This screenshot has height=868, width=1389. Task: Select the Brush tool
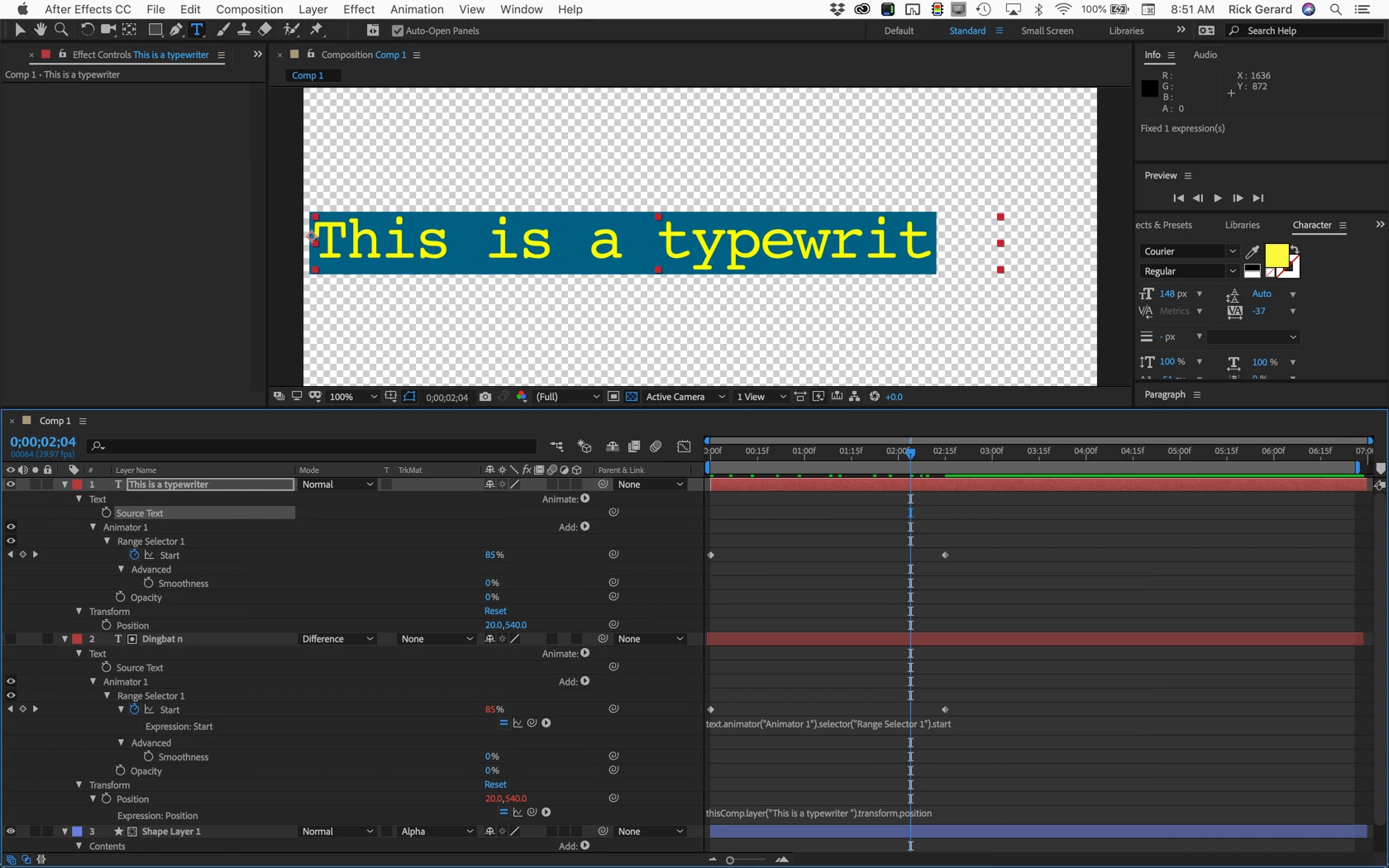[x=223, y=30]
